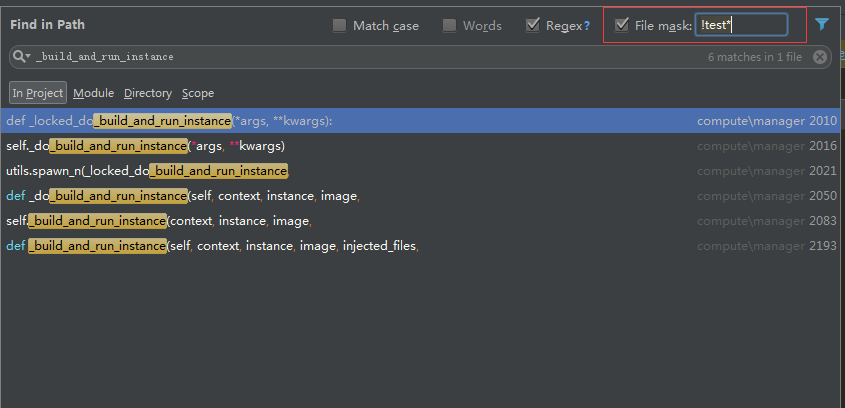This screenshot has width=845, height=408.
Task: Select def _do_build_and_run_instance result line 2050
Action: click(x=300, y=196)
